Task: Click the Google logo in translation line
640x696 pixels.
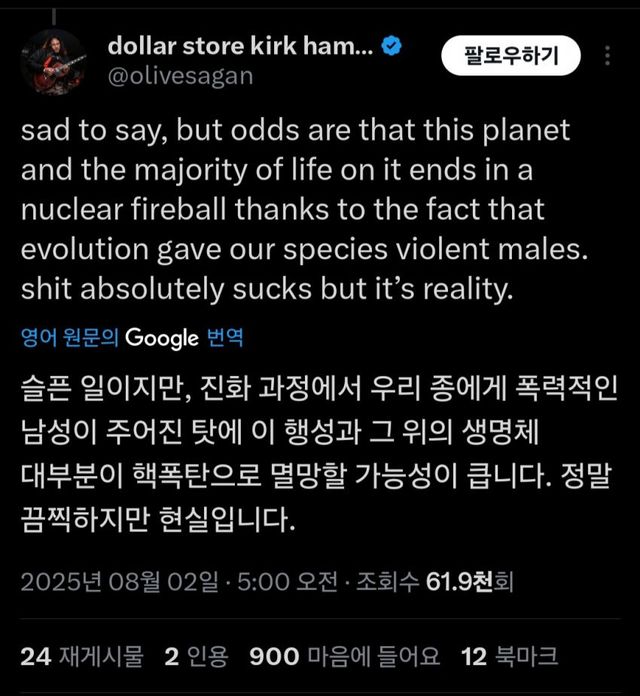Action: point(162,338)
